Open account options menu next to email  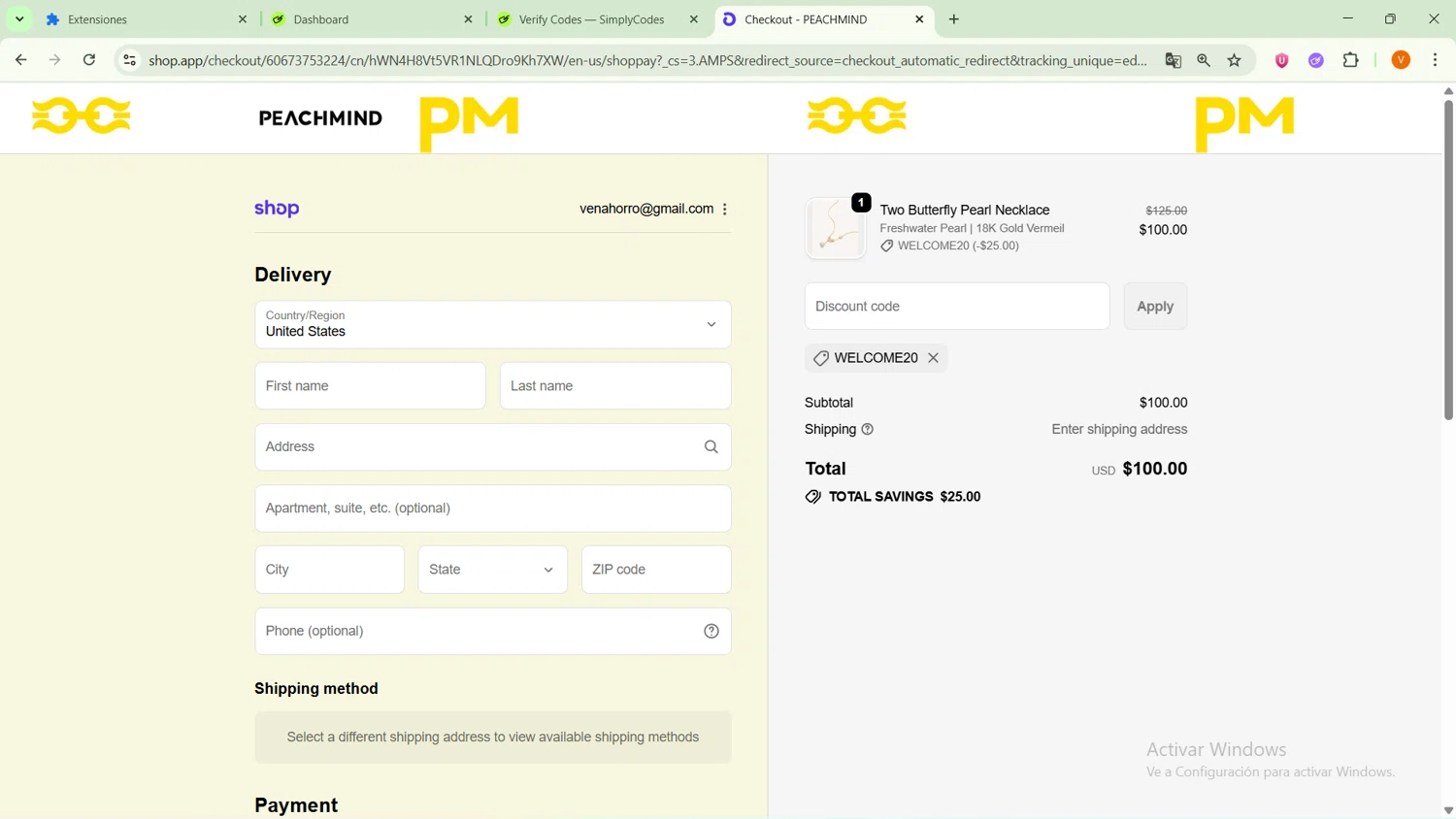pyautogui.click(x=725, y=209)
